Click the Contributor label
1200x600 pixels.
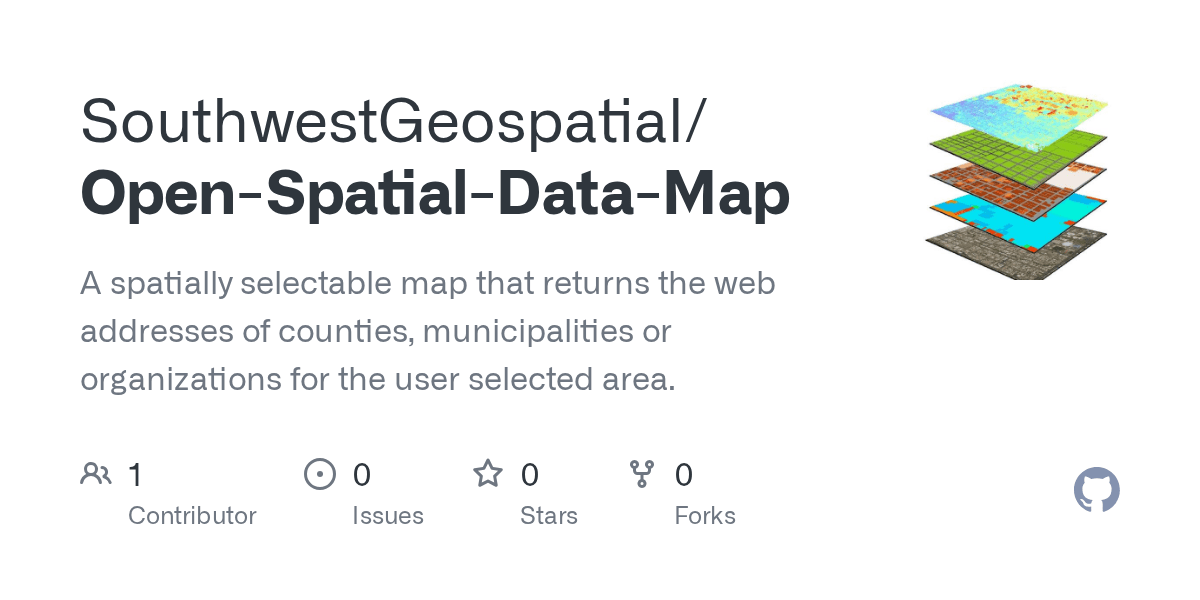click(x=192, y=516)
